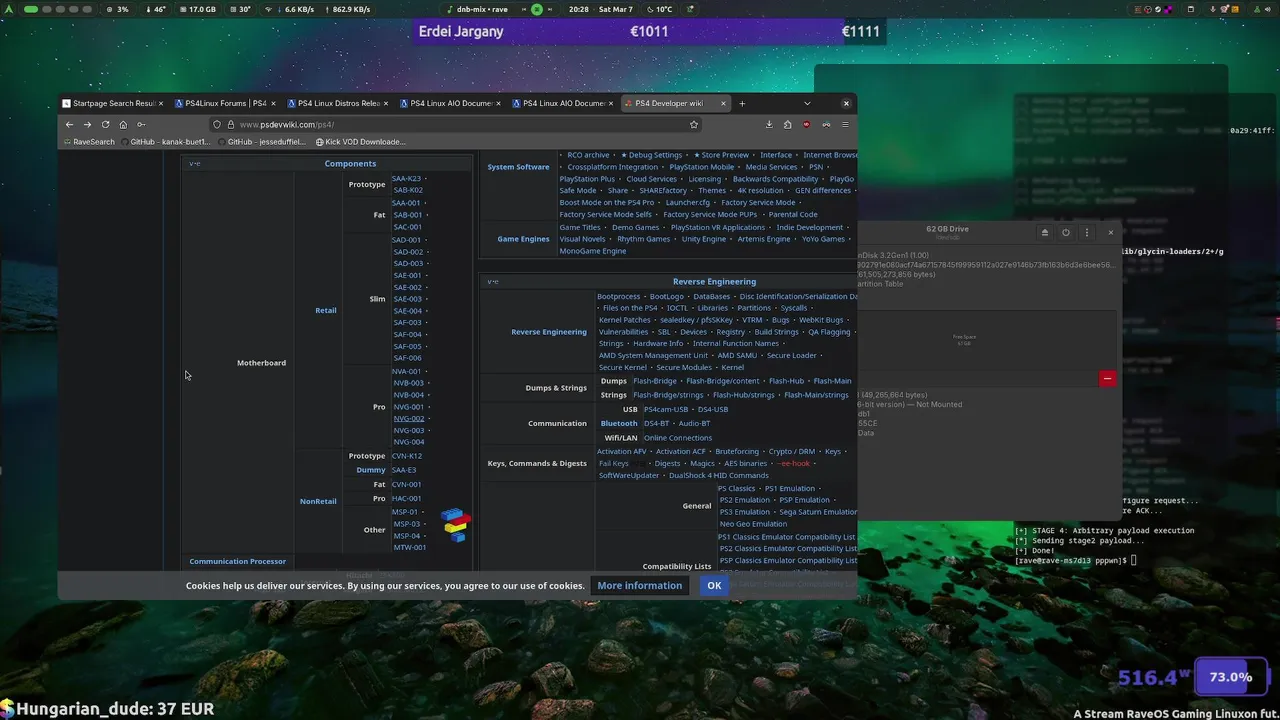Open the Firefox hamburger menu
This screenshot has width=1280, height=720.
(x=845, y=124)
